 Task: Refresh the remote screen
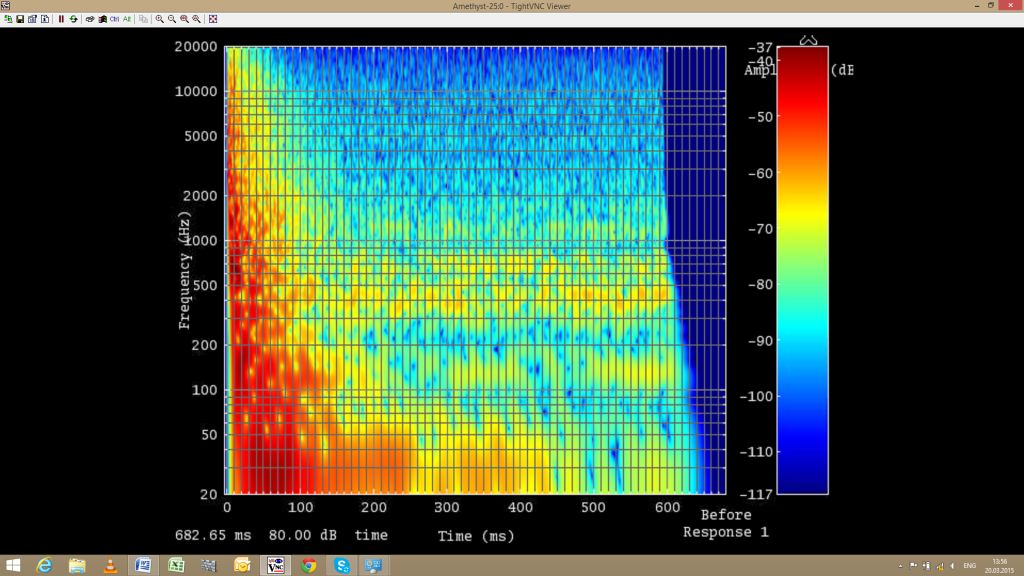73,19
